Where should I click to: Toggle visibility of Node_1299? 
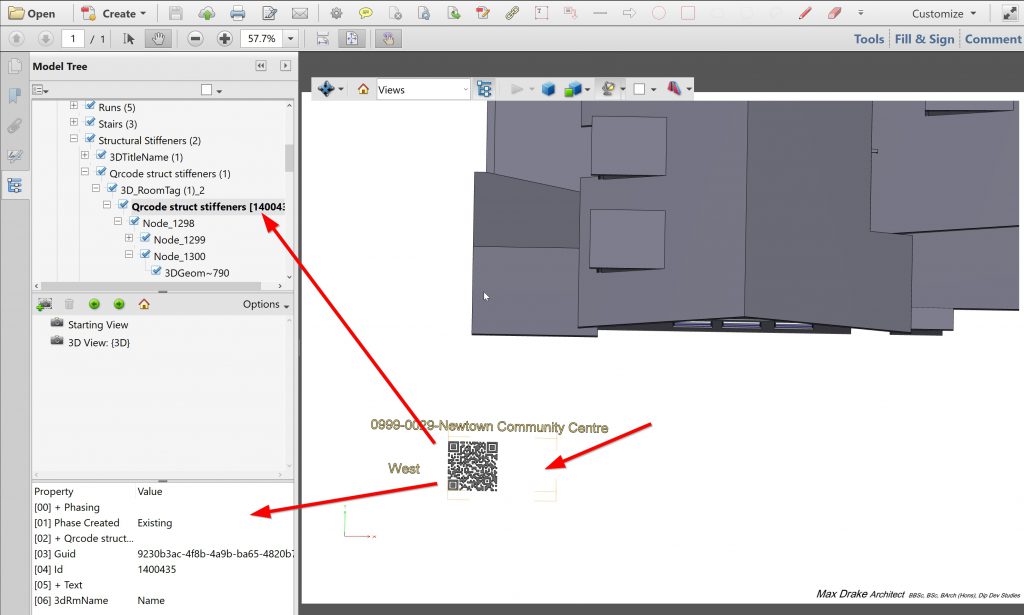coord(146,239)
